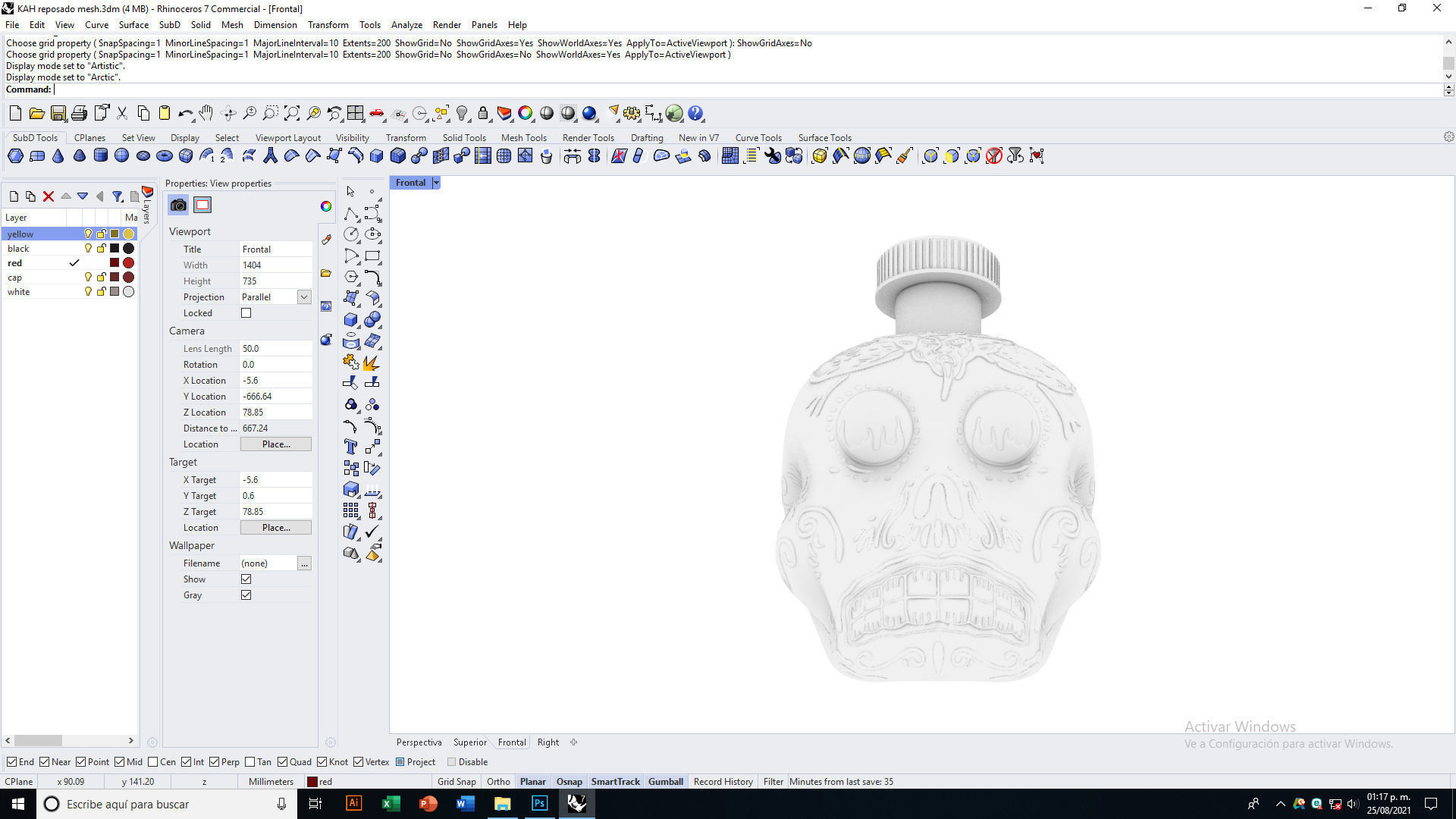The height and width of the screenshot is (819, 1456).
Task: Click the pointer Select tool in sidebar
Action: 350,192
